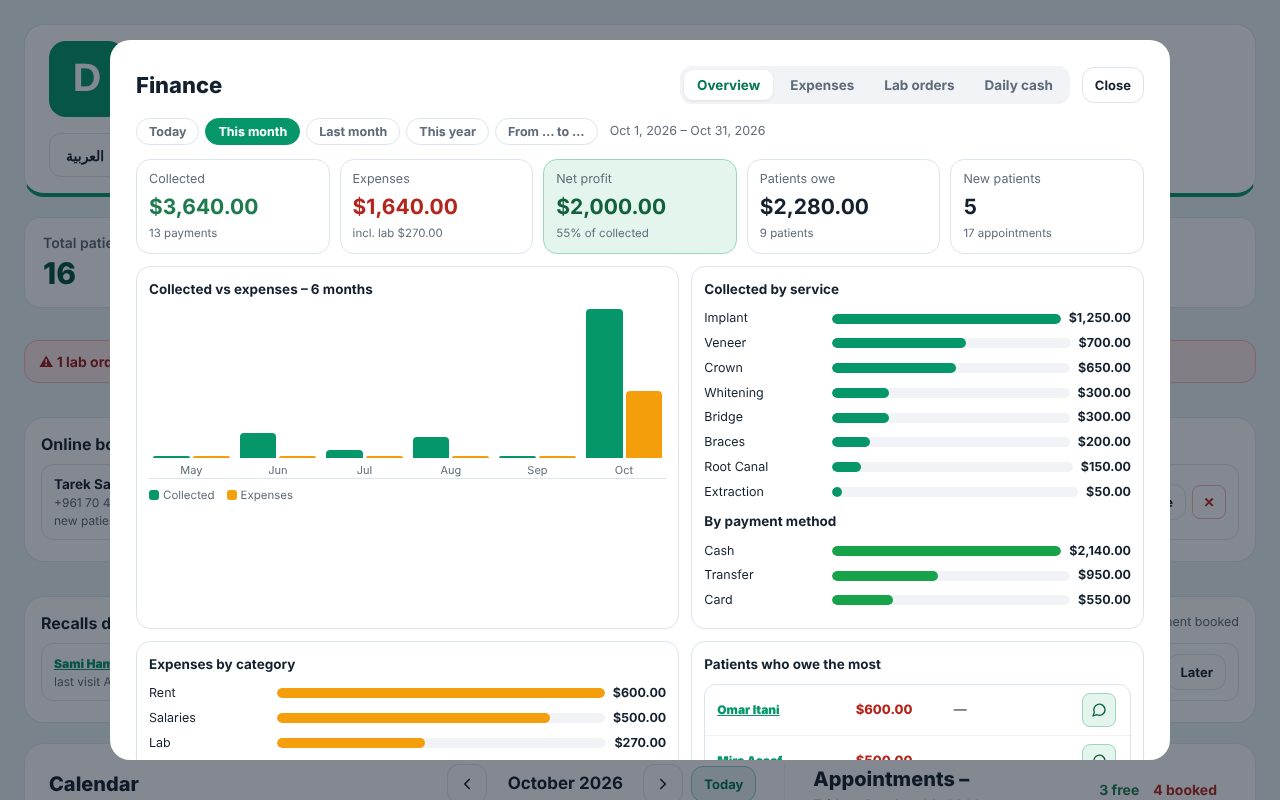Filter finance data by Today chip

[168, 132]
